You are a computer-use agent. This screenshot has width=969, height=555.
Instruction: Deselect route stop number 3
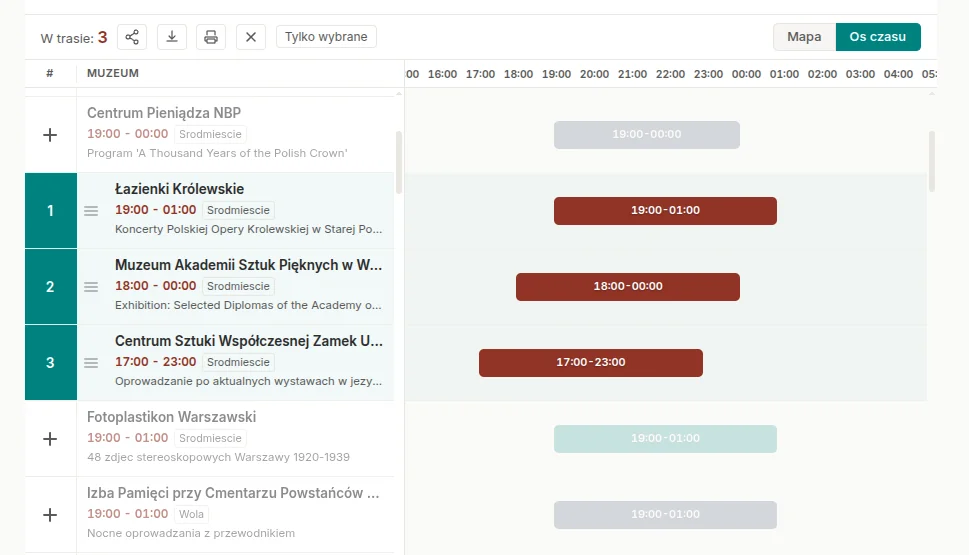[x=50, y=363]
